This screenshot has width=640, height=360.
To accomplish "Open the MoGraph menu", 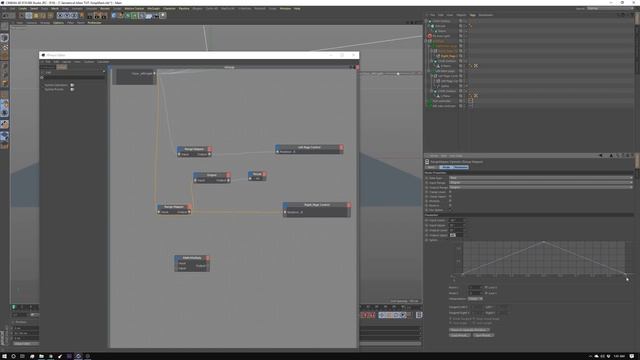I will 154,9.
